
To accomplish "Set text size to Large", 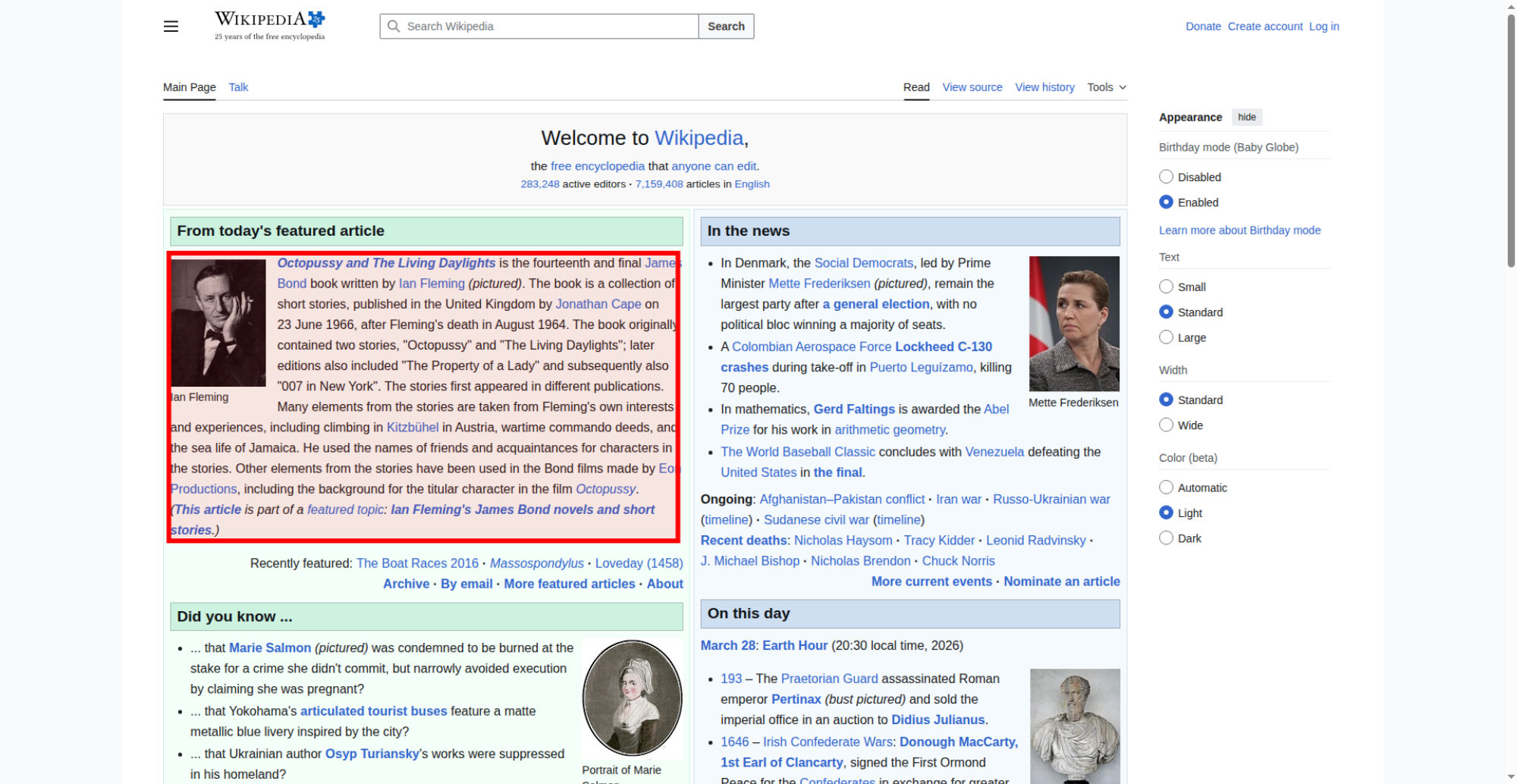I will click(1166, 337).
